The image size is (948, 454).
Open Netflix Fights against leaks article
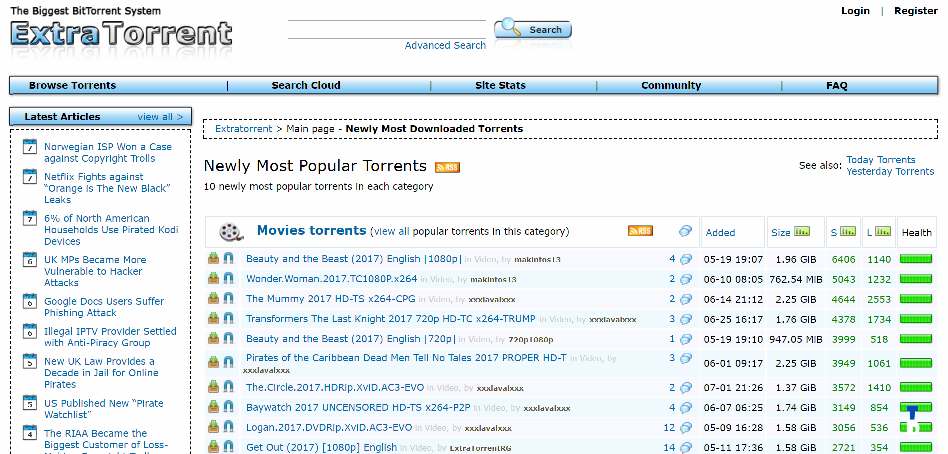click(x=106, y=188)
